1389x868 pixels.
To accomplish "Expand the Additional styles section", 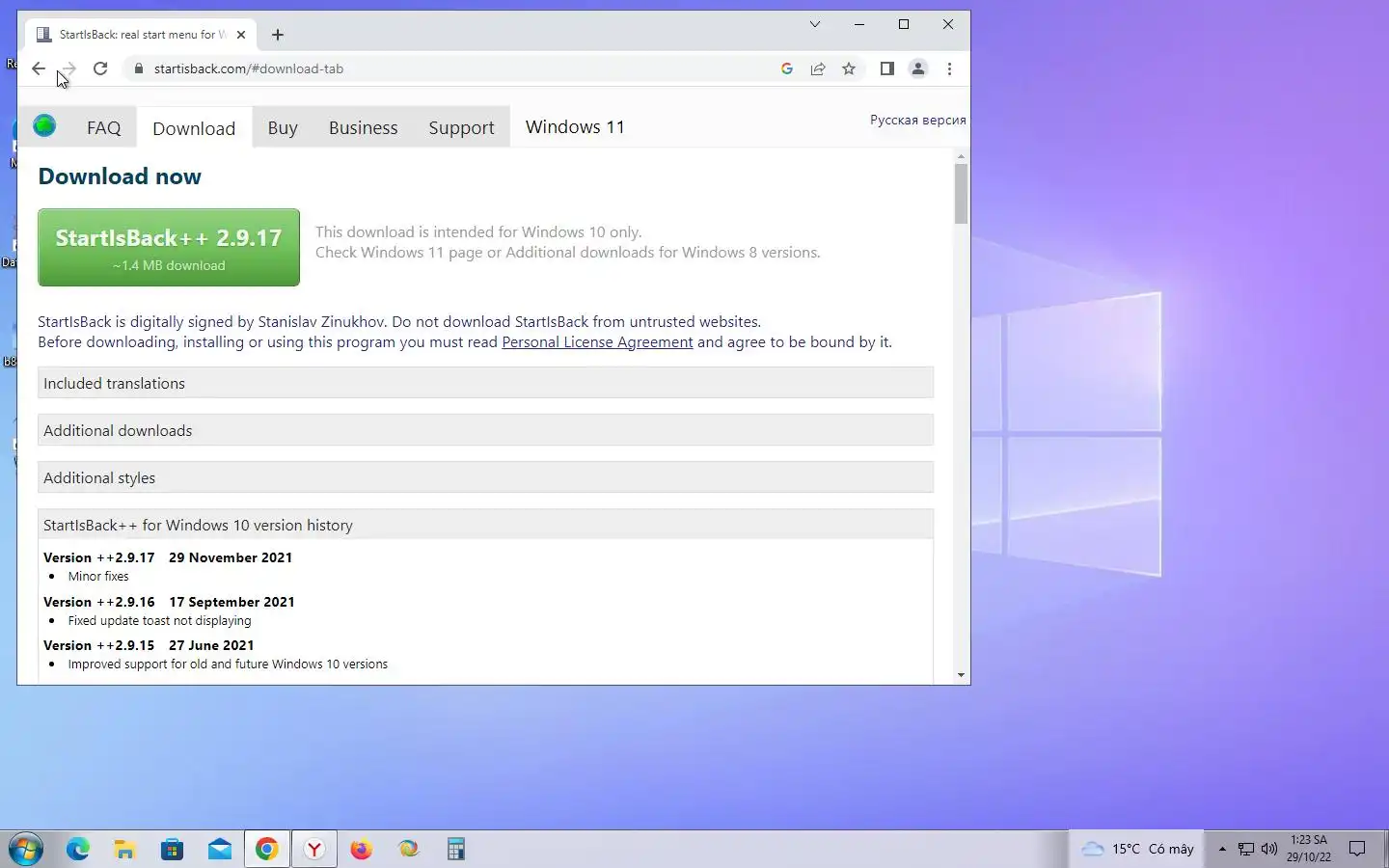I will 485,477.
